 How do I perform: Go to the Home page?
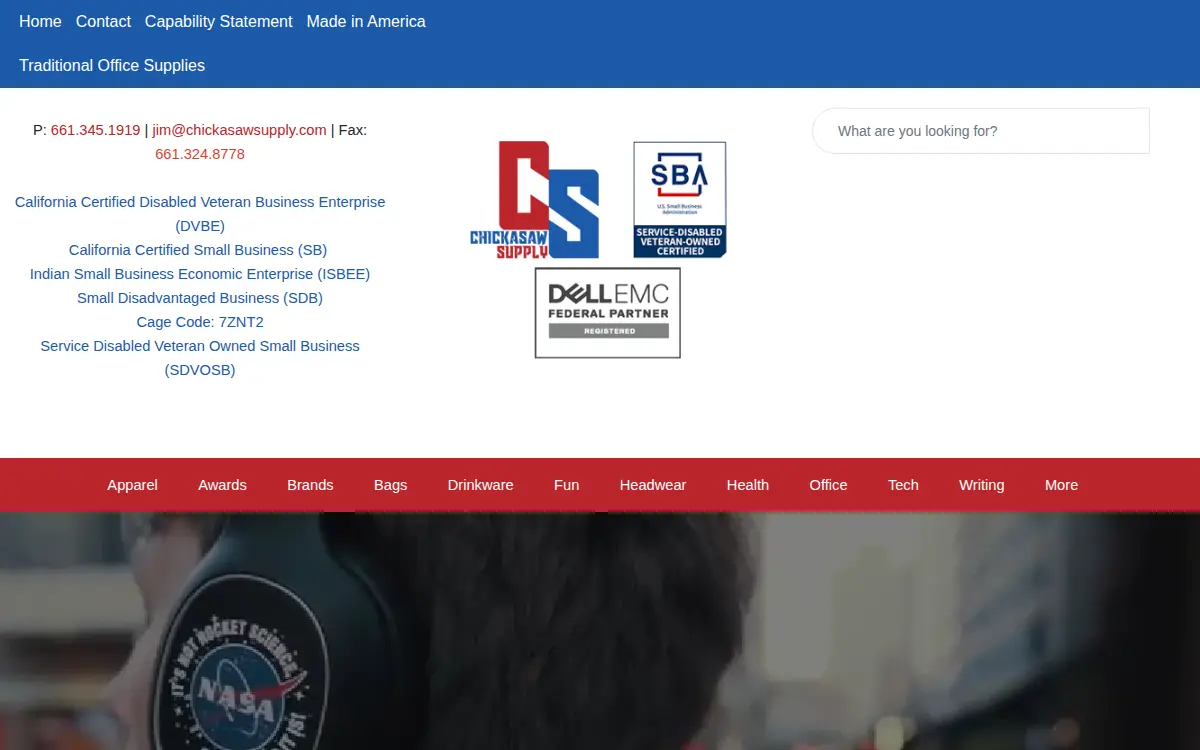(40, 21)
